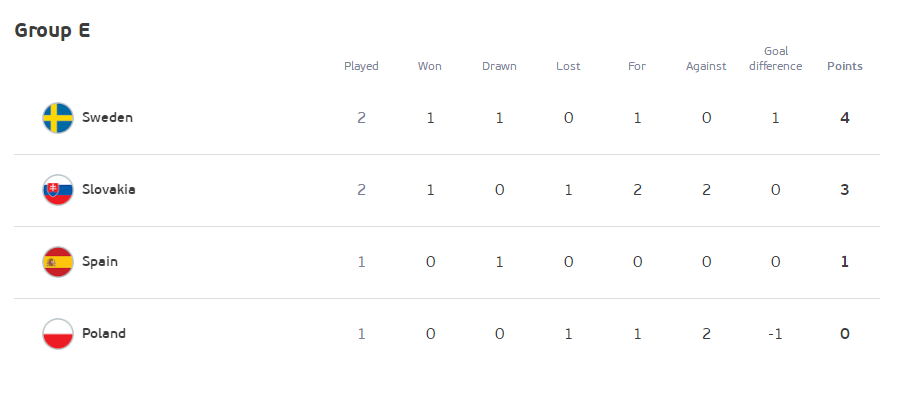Click the Won column header
This screenshot has width=898, height=412.
[x=430, y=67]
